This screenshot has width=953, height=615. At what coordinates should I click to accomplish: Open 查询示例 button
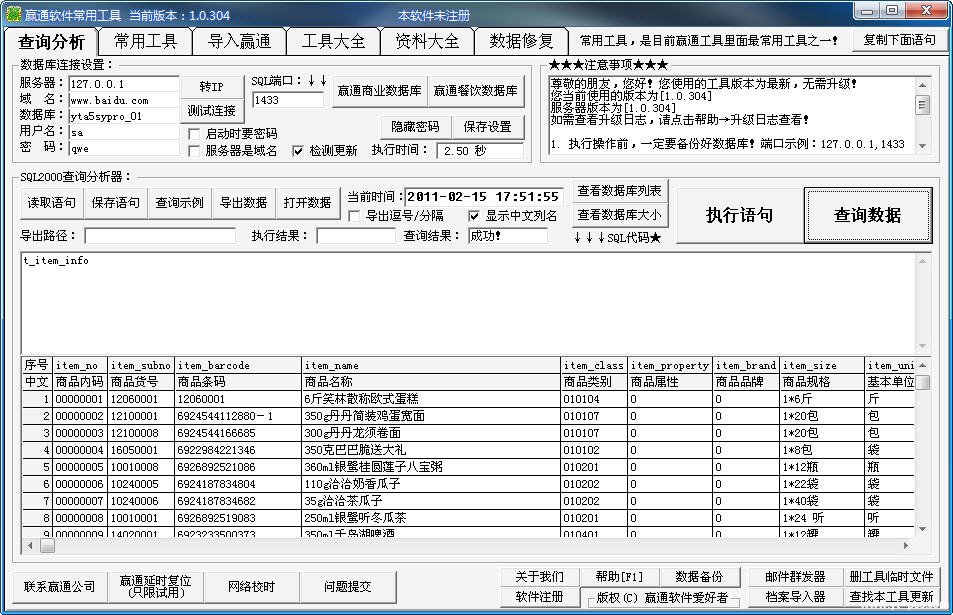tap(179, 203)
